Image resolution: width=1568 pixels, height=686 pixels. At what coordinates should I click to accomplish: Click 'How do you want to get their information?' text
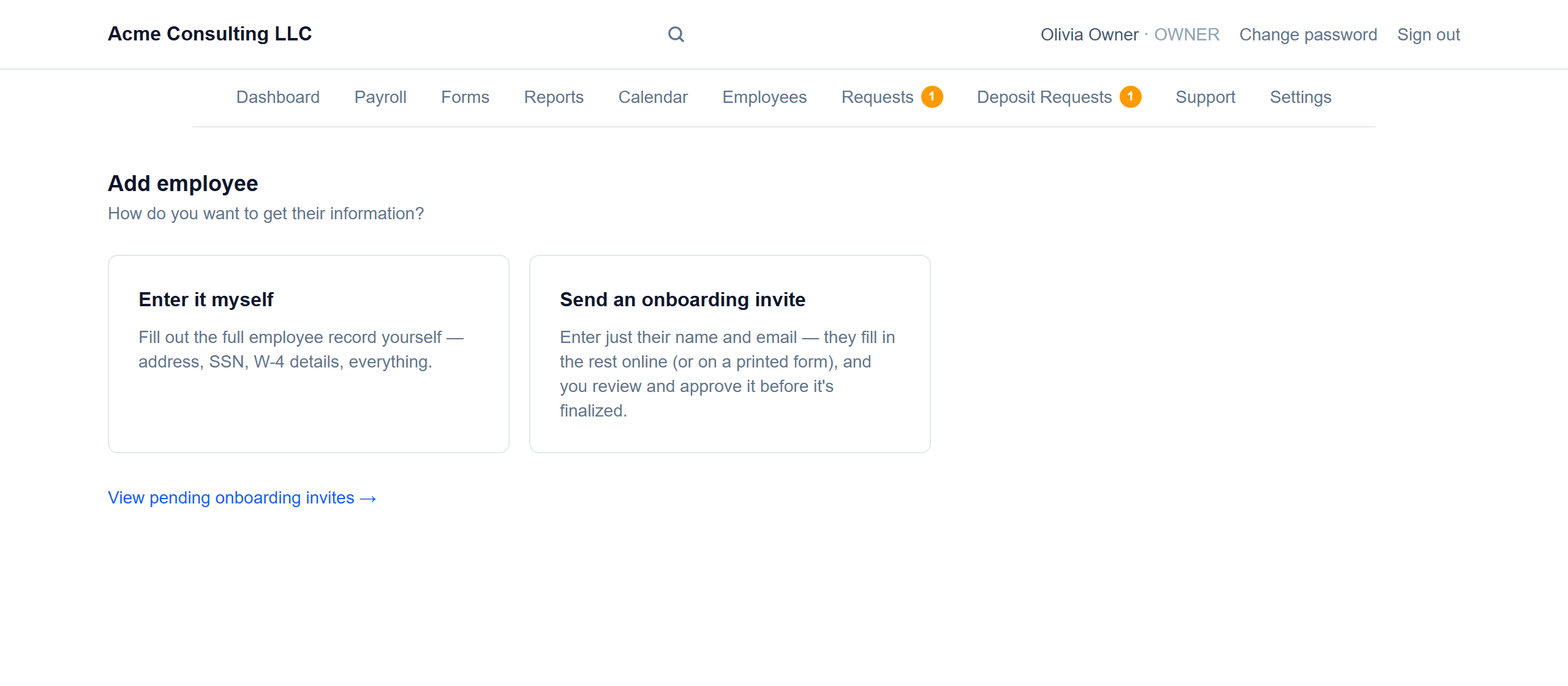click(x=266, y=213)
